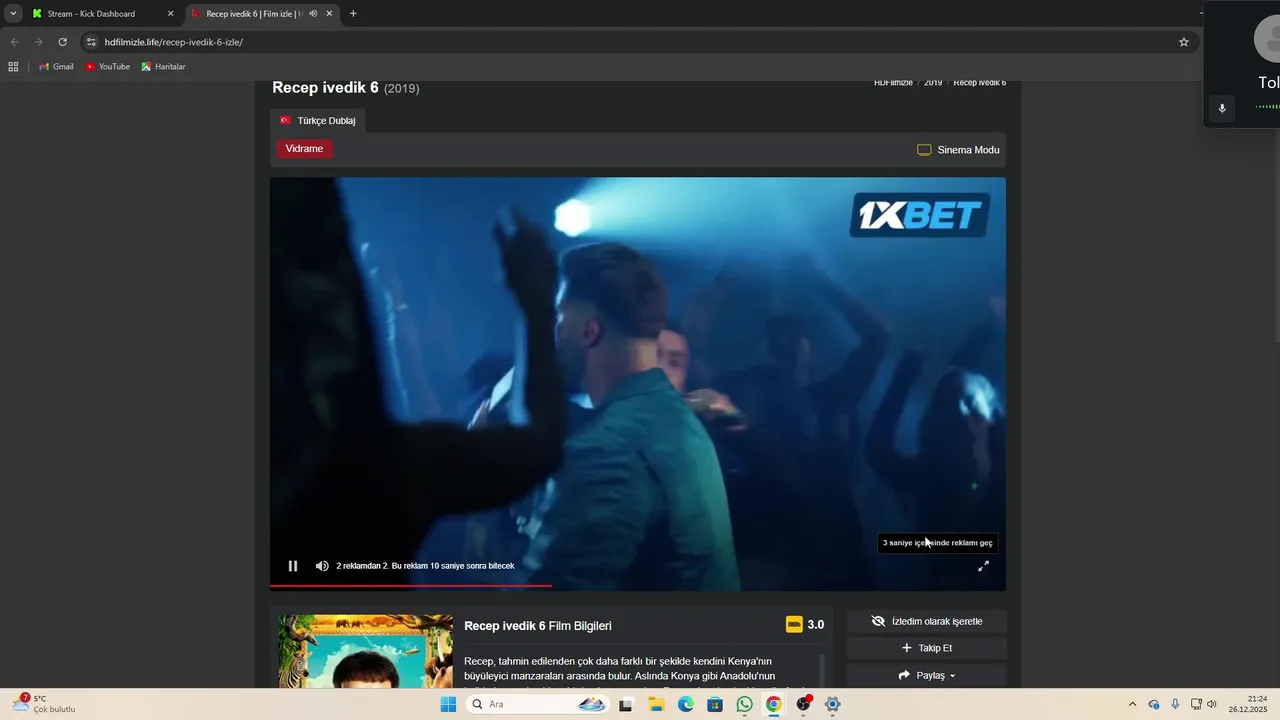Screen dimensions: 1280x720
Task: Toggle Sinema Modu
Action: [x=958, y=150]
